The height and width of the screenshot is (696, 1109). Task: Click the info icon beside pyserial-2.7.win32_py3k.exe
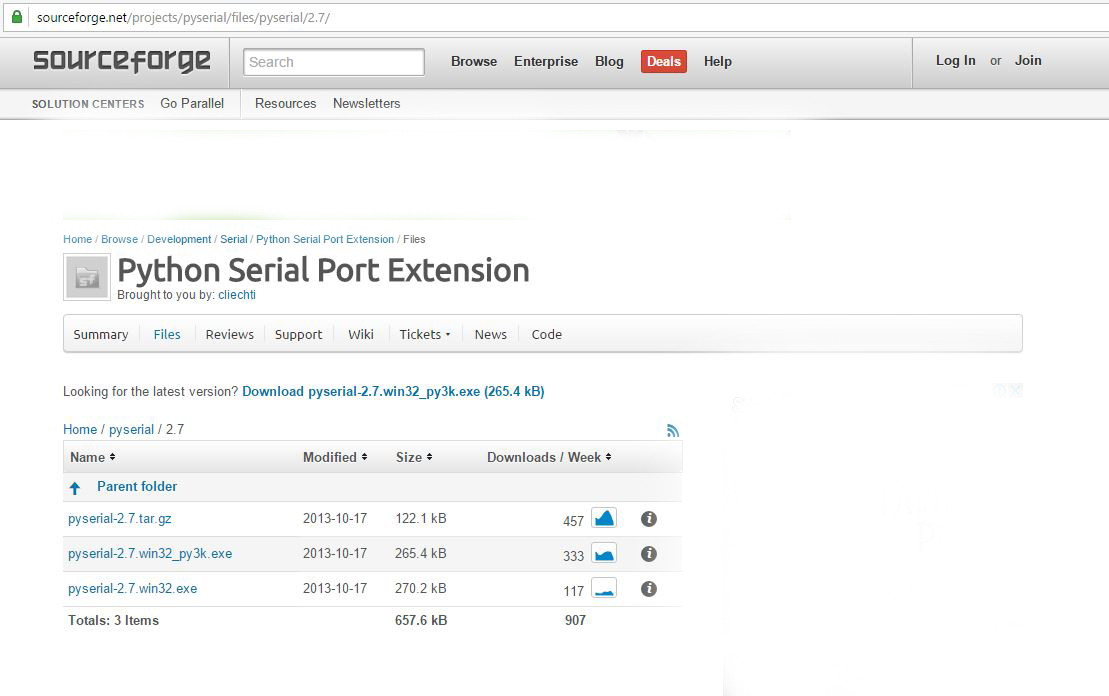649,553
